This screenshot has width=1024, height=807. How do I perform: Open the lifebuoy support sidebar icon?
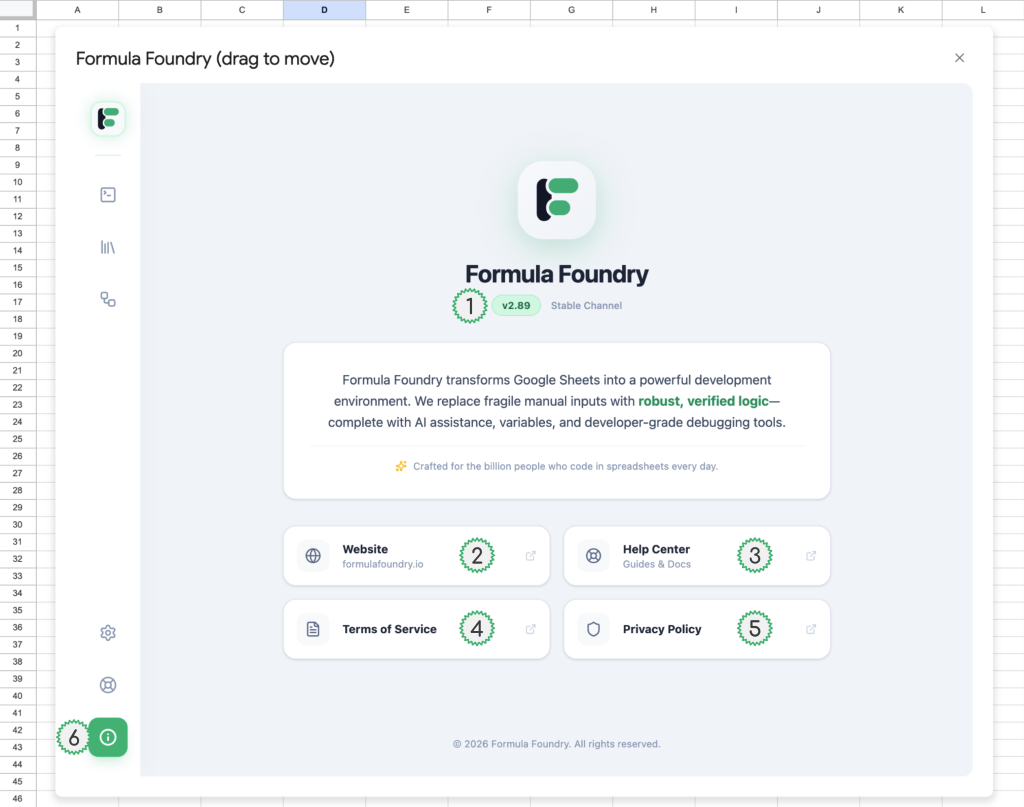coord(108,685)
